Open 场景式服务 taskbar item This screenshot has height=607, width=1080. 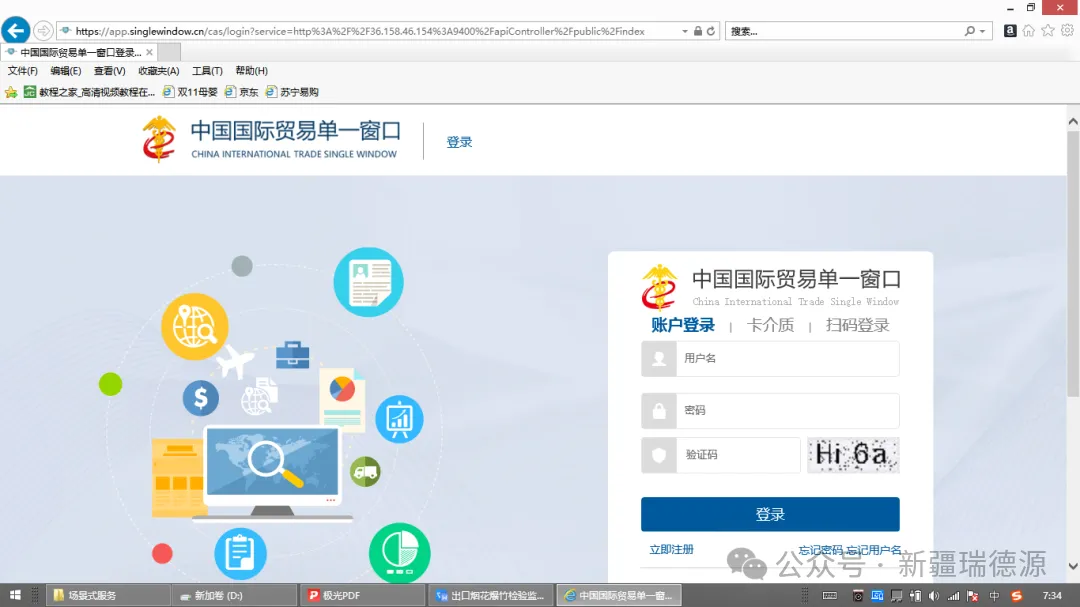coord(108,595)
